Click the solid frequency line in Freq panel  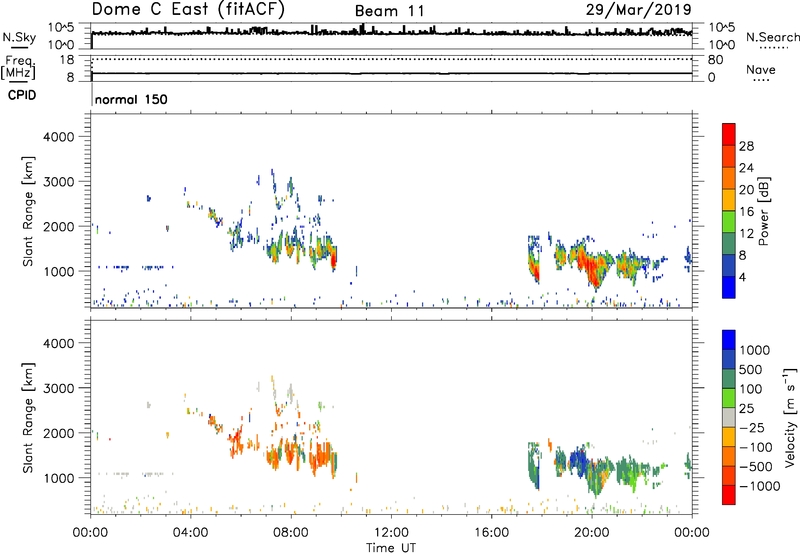[x=391, y=73]
